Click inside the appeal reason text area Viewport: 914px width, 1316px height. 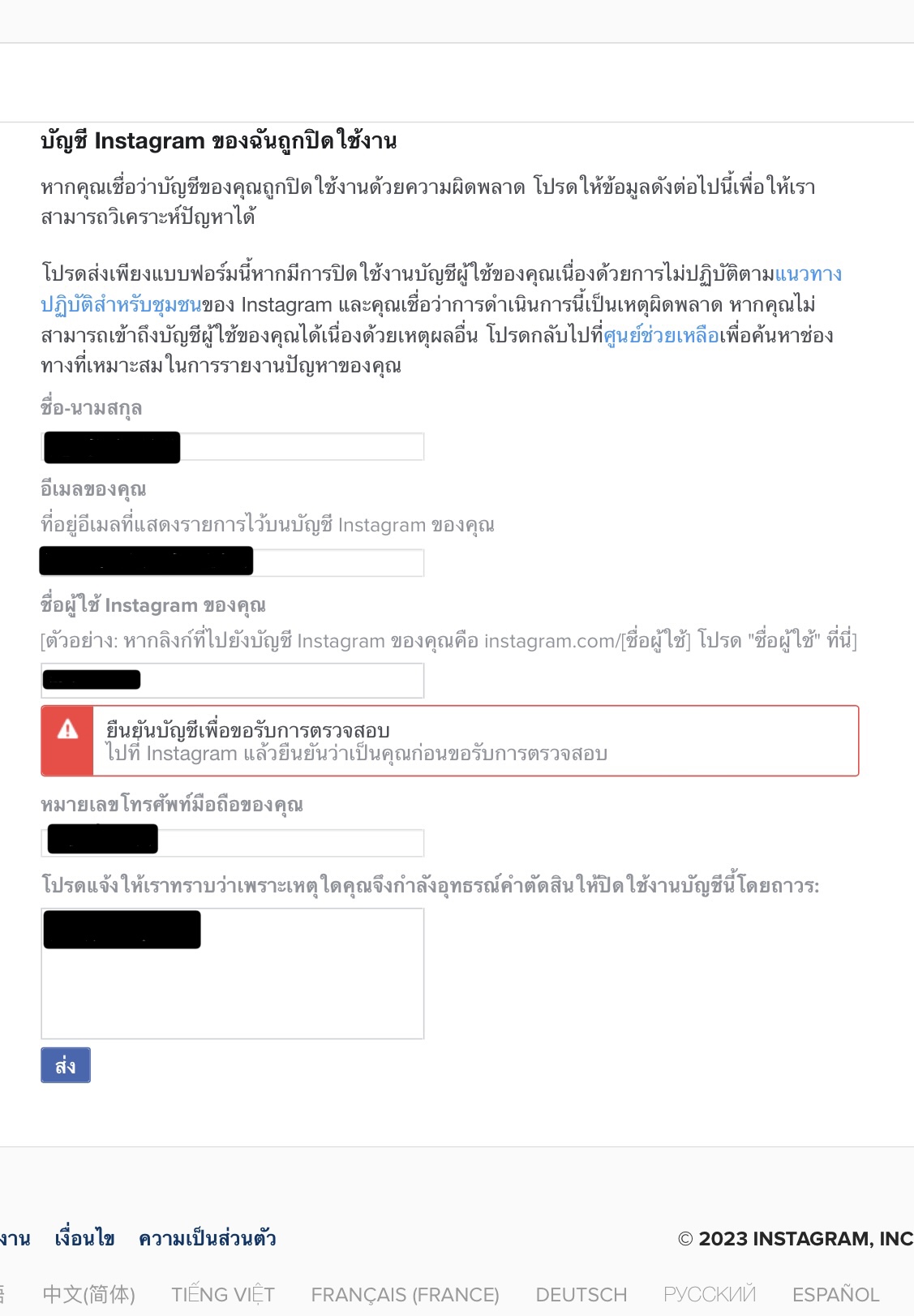point(233,974)
